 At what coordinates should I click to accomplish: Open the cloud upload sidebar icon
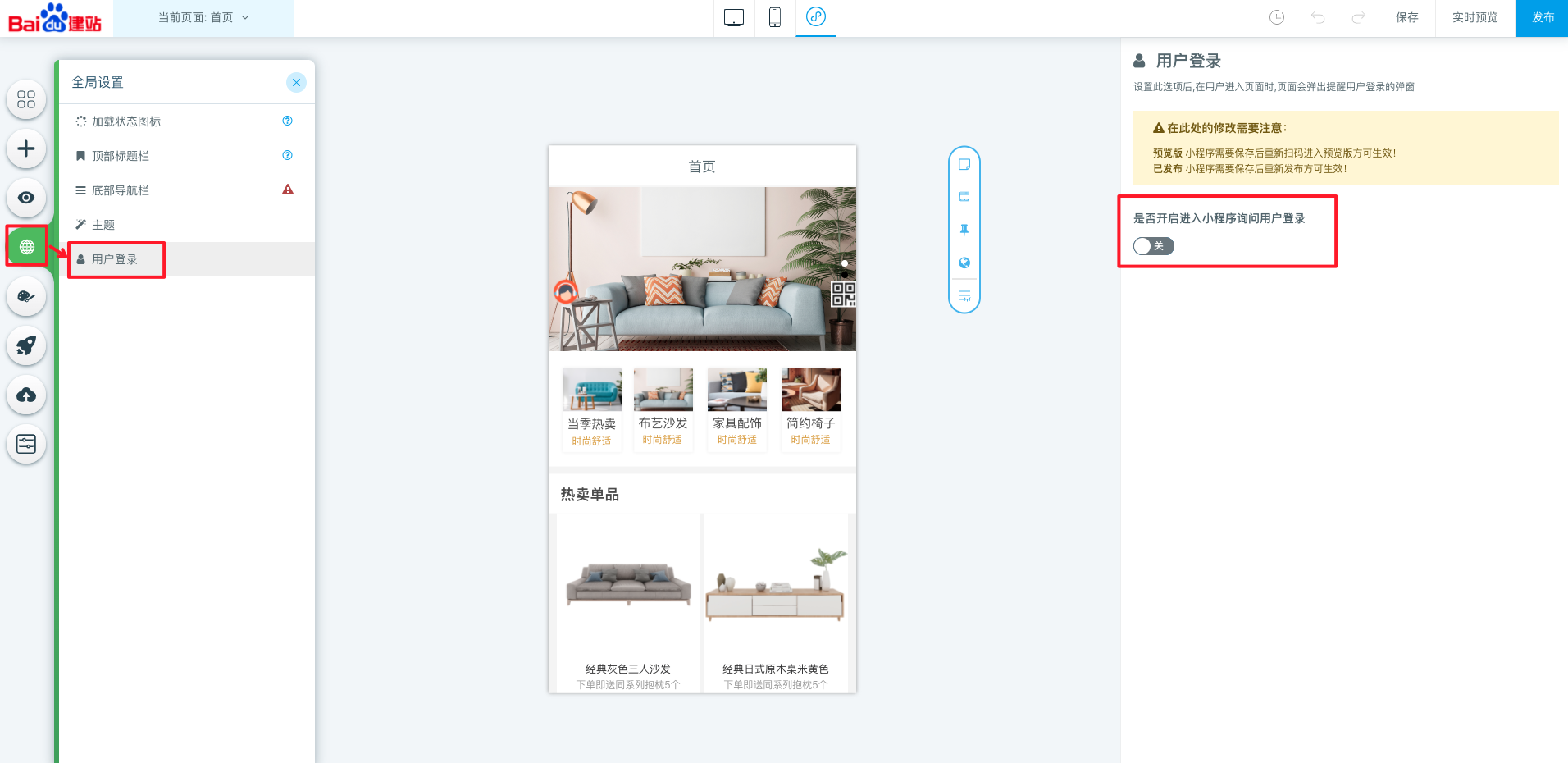[x=26, y=395]
